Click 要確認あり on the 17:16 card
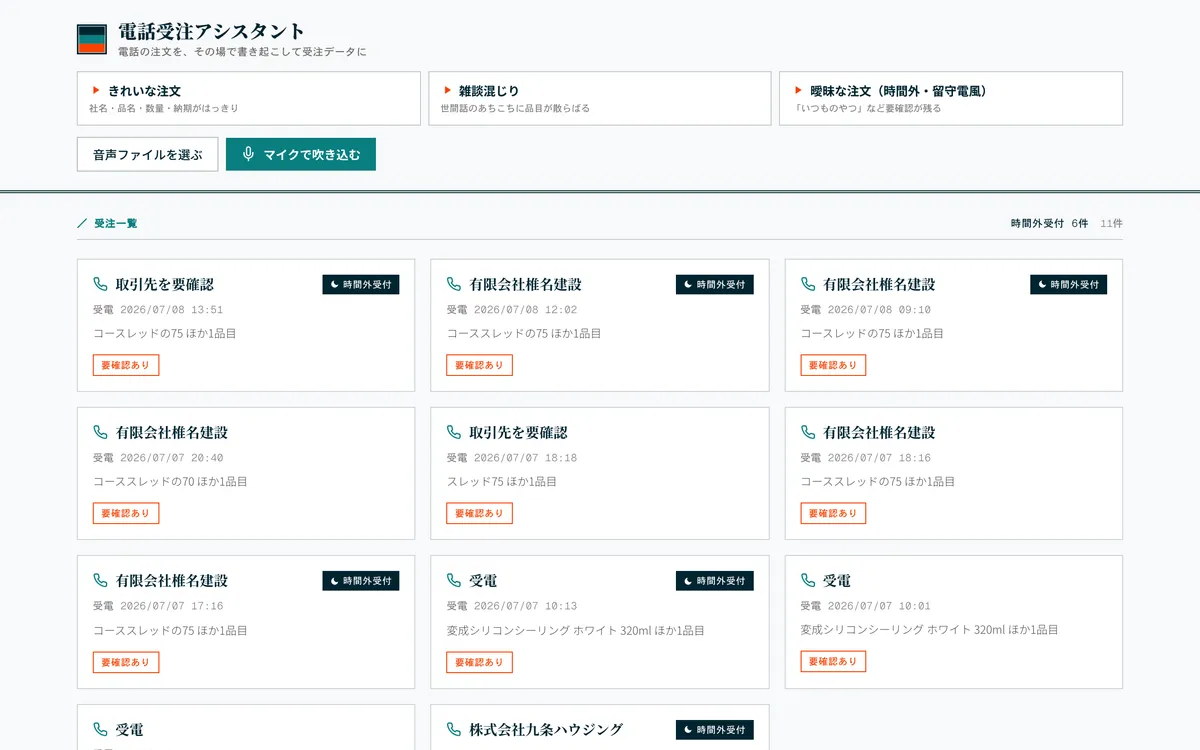The height and width of the screenshot is (750, 1200). pyautogui.click(x=126, y=662)
